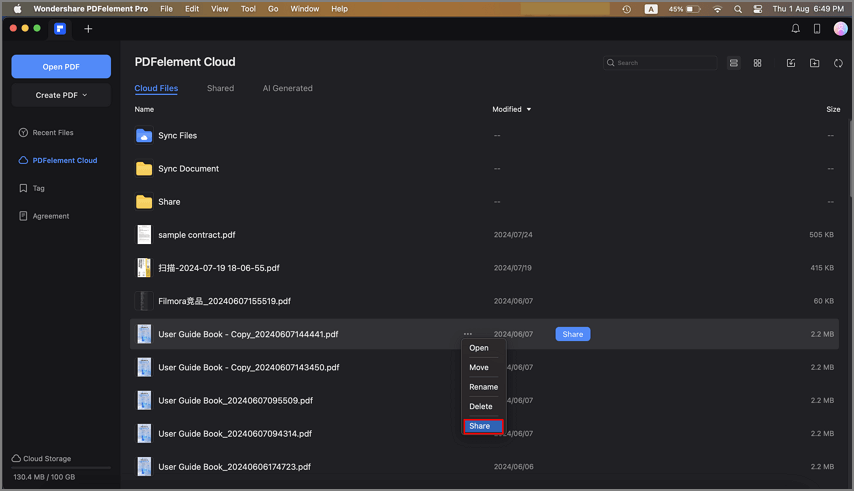Viewport: 854px width, 491px height.
Task: Open the Tool menu in menu bar
Action: point(248,9)
